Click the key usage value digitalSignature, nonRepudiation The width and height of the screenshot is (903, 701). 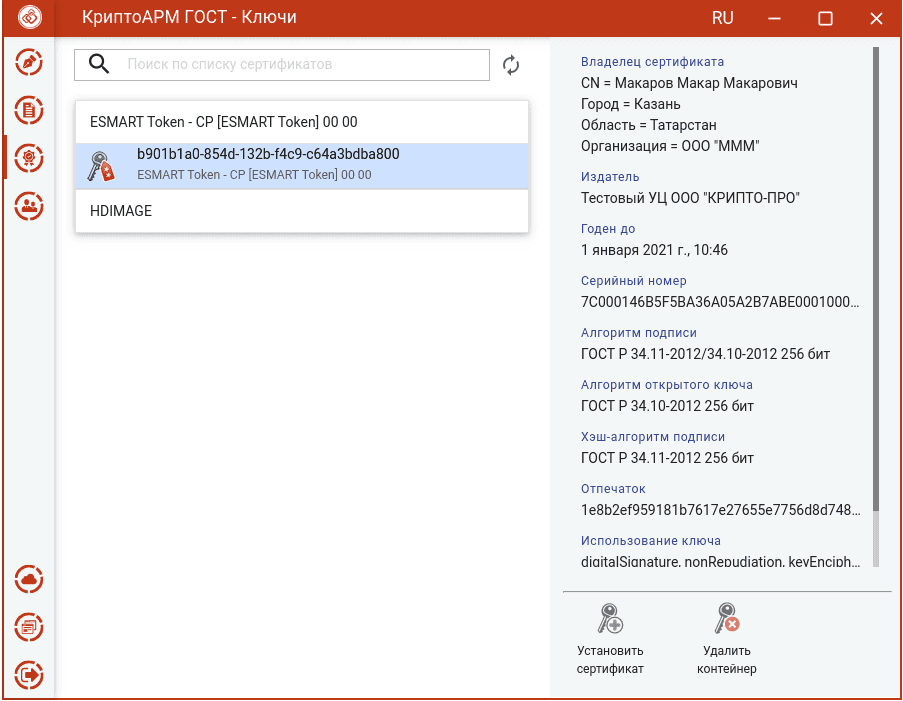click(720, 562)
